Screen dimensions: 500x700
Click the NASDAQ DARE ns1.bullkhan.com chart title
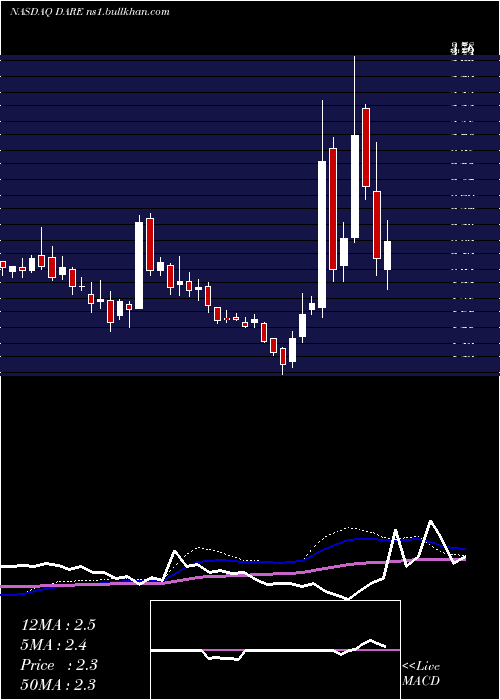[x=90, y=12]
